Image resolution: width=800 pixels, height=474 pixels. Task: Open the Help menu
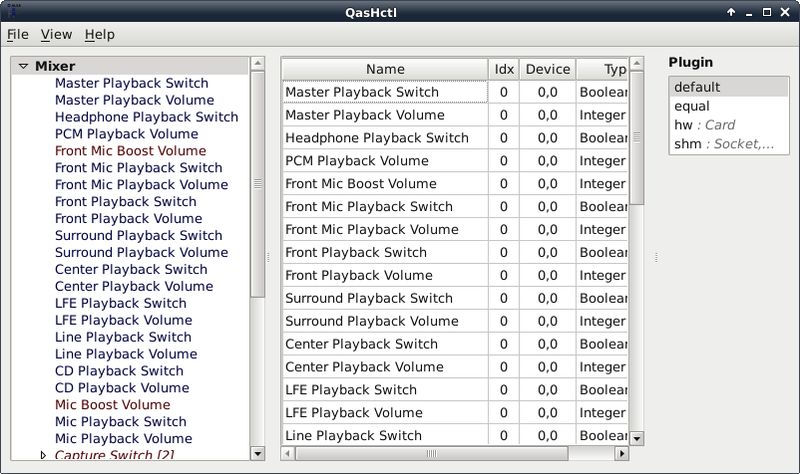(99, 34)
